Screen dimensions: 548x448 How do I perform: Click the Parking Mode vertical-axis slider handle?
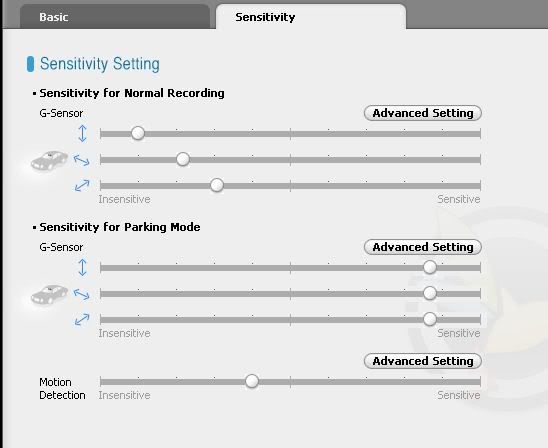coord(430,267)
